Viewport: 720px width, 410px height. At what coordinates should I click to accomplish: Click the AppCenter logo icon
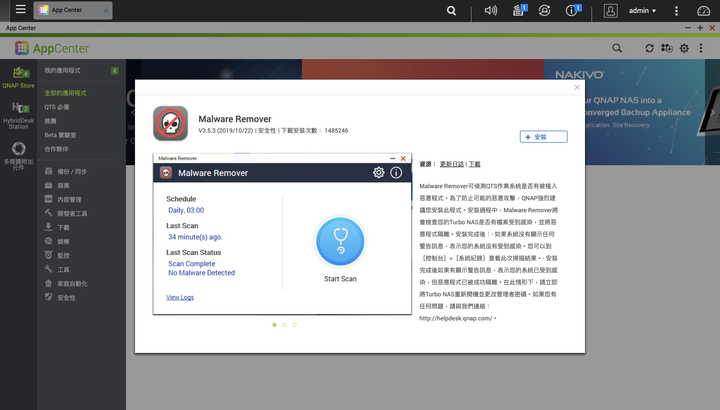tap(22, 48)
